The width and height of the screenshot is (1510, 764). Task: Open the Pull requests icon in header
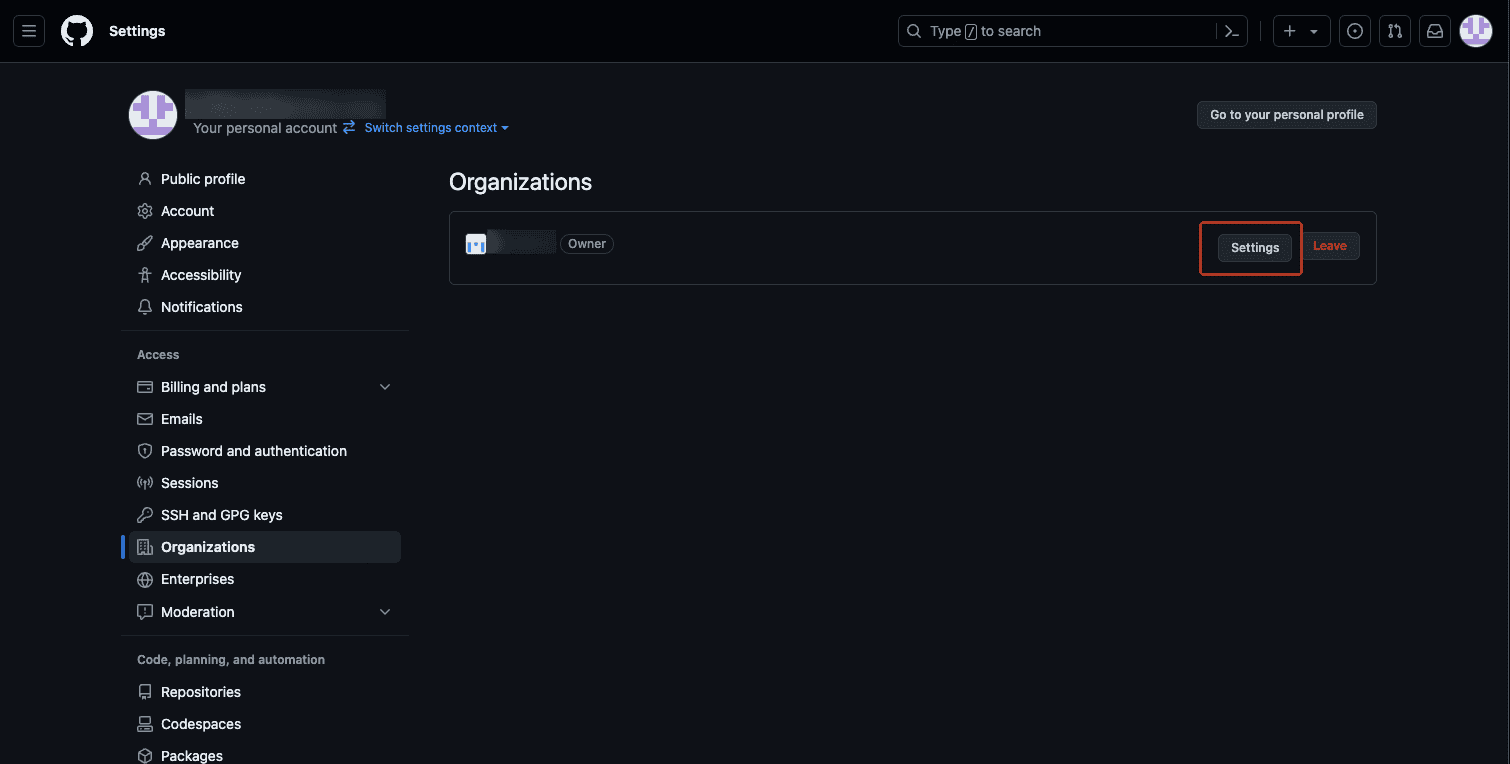tap(1395, 31)
